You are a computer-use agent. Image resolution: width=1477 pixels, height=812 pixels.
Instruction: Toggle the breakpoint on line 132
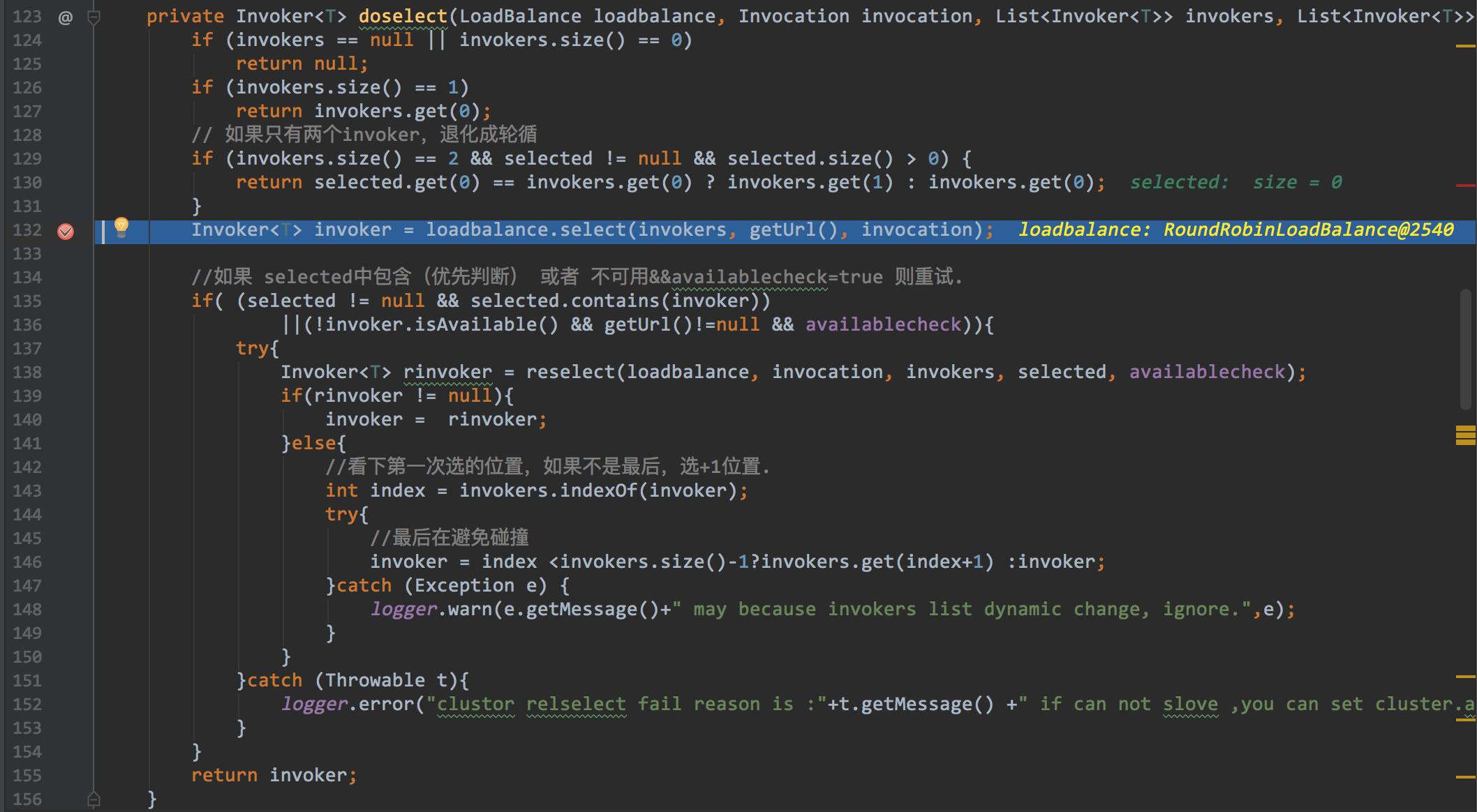[66, 231]
